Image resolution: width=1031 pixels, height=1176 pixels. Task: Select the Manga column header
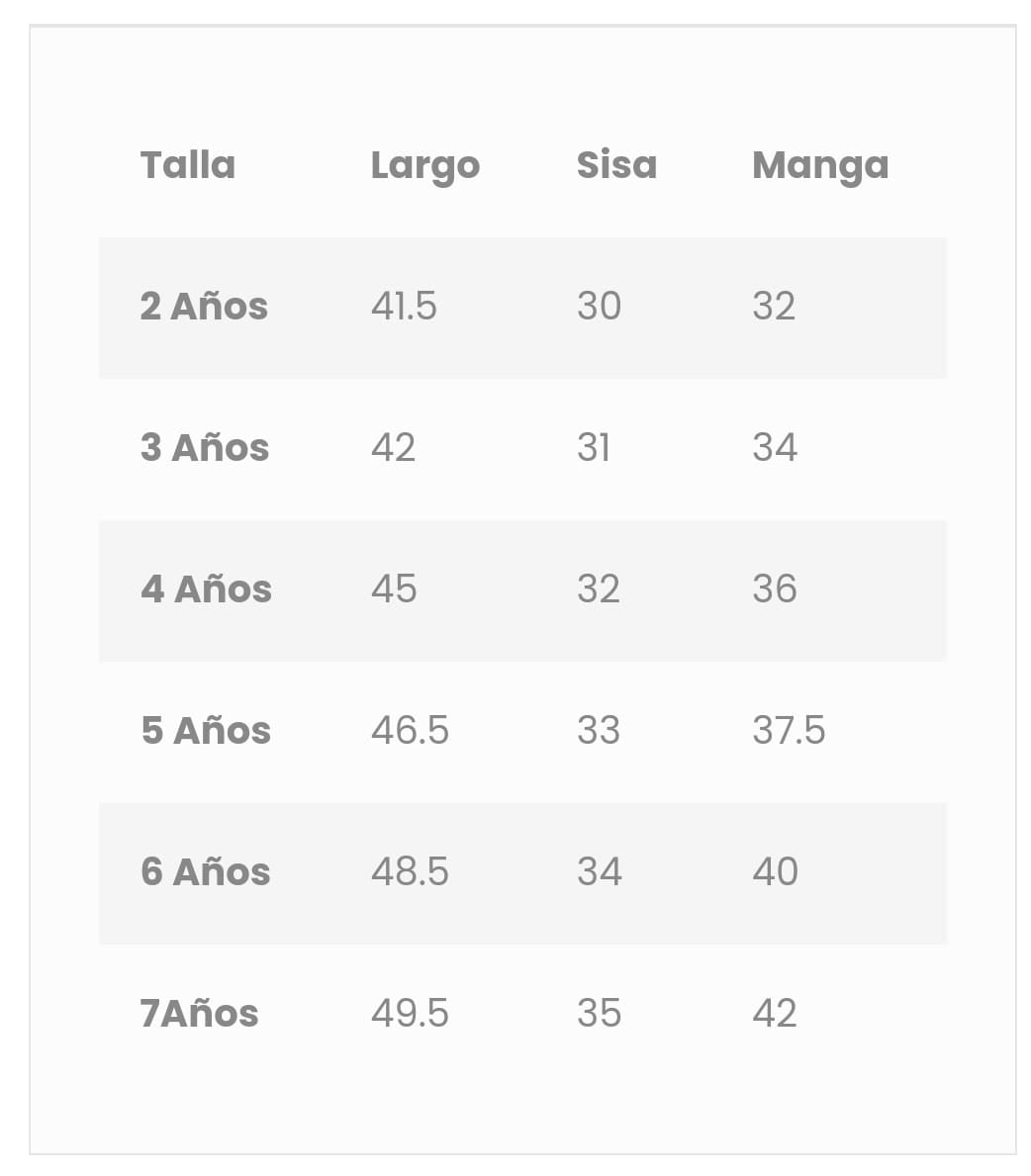[820, 166]
